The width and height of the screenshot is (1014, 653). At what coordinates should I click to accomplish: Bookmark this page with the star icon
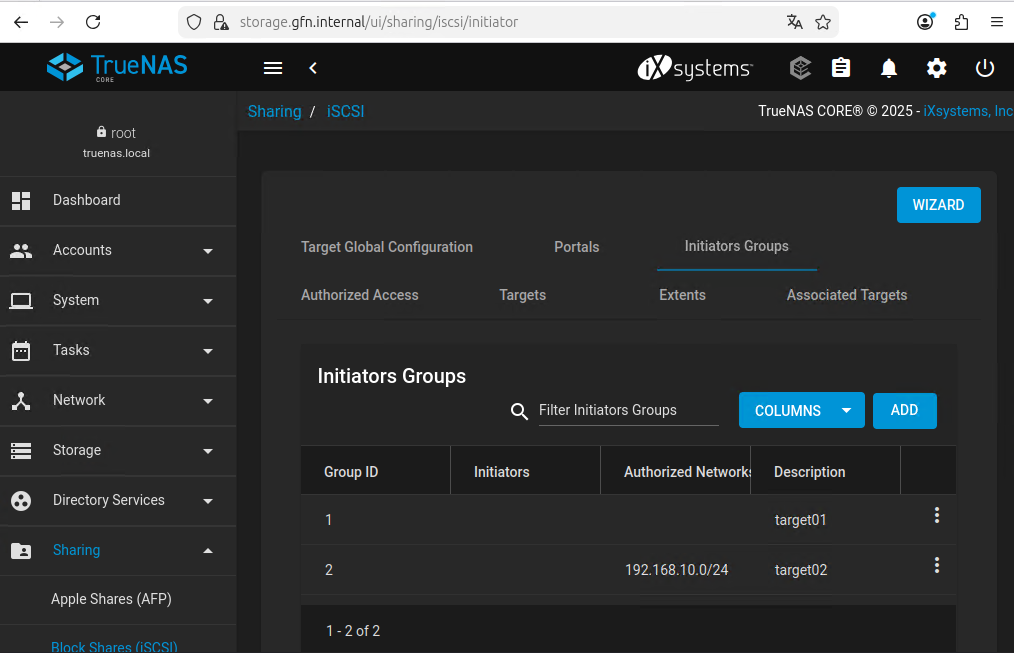[823, 22]
